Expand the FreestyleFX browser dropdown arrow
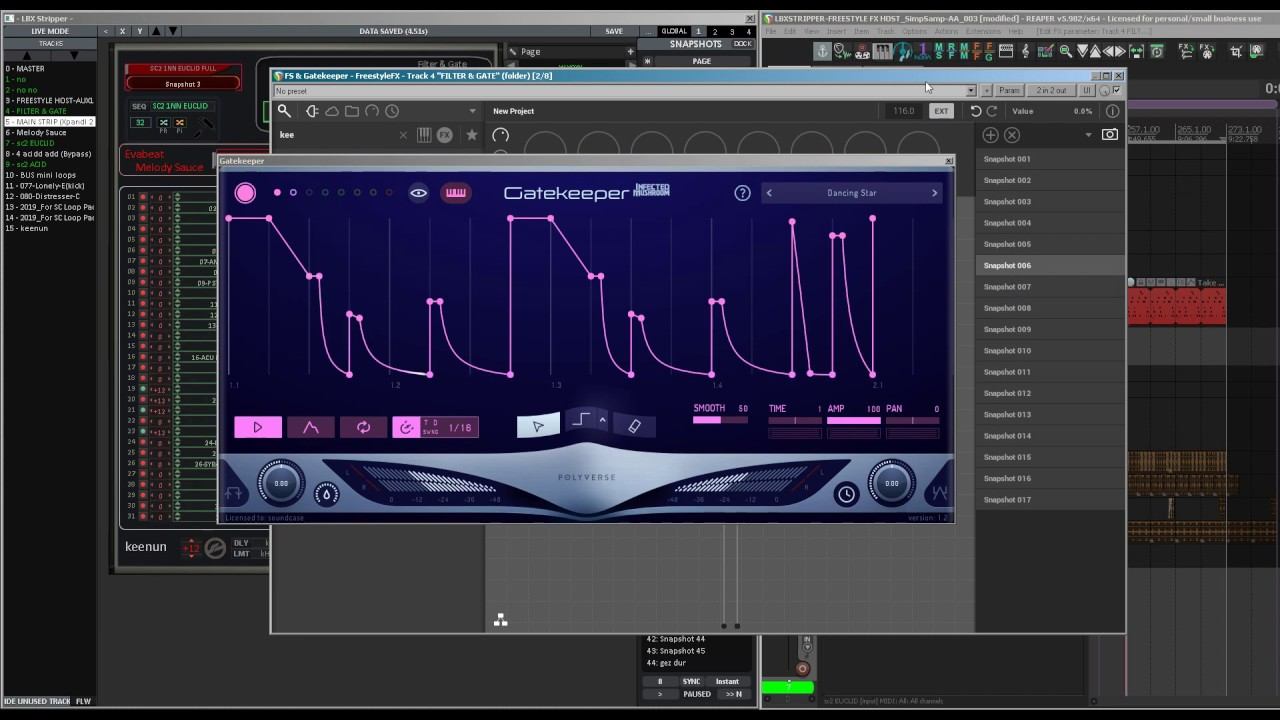1280x720 pixels. point(472,111)
